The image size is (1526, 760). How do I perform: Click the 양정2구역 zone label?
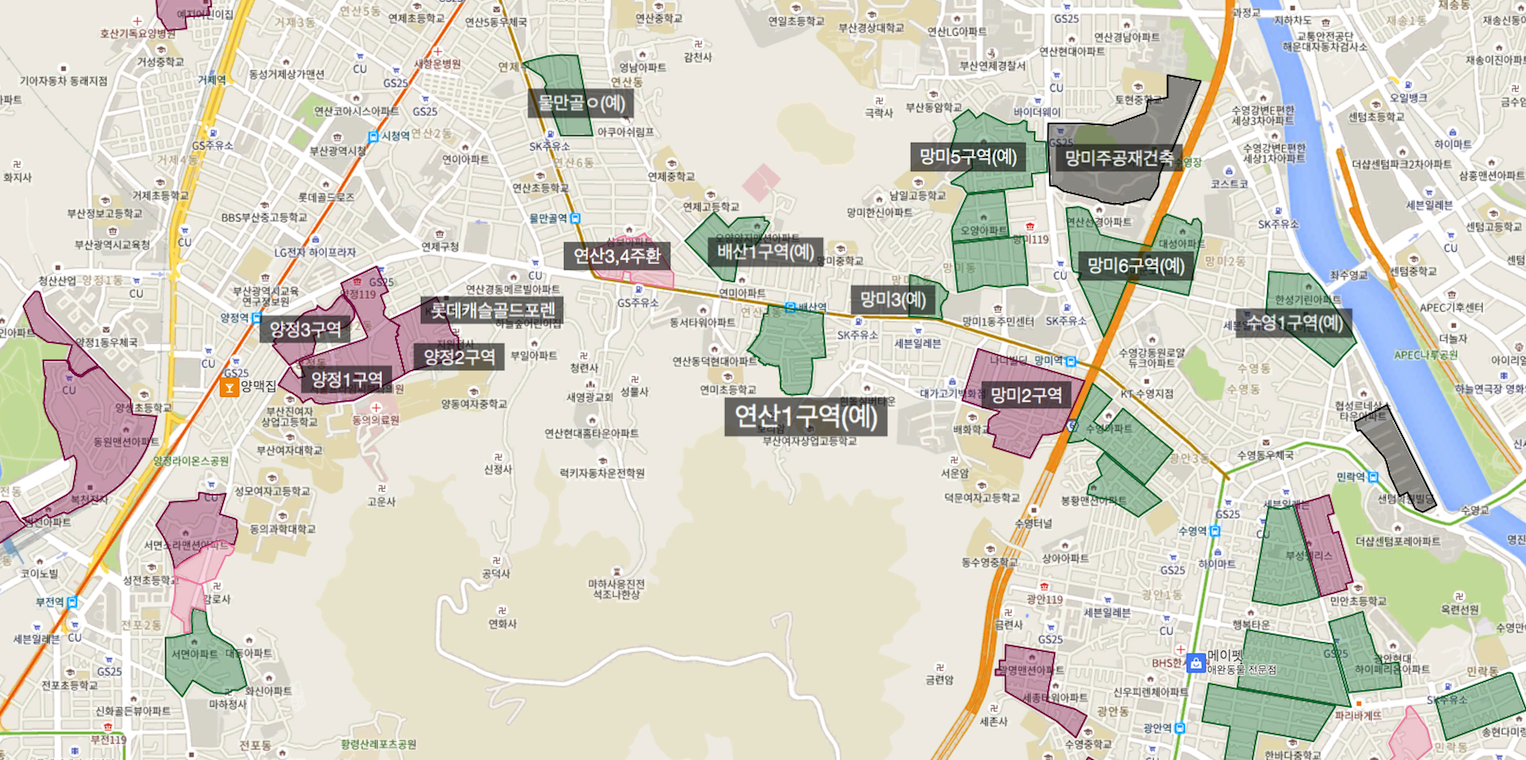[459, 357]
